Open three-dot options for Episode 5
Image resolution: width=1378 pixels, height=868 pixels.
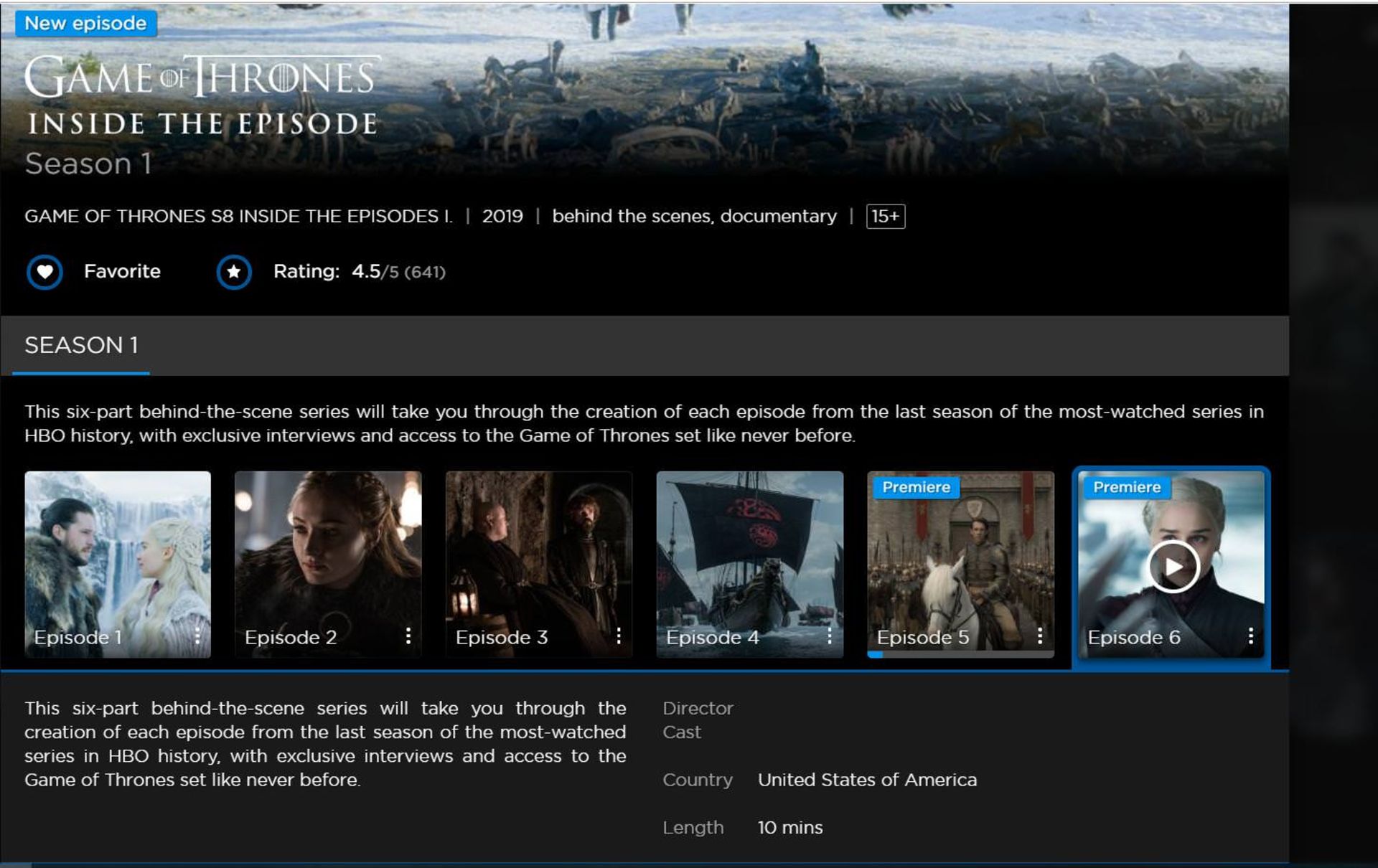tap(1040, 636)
